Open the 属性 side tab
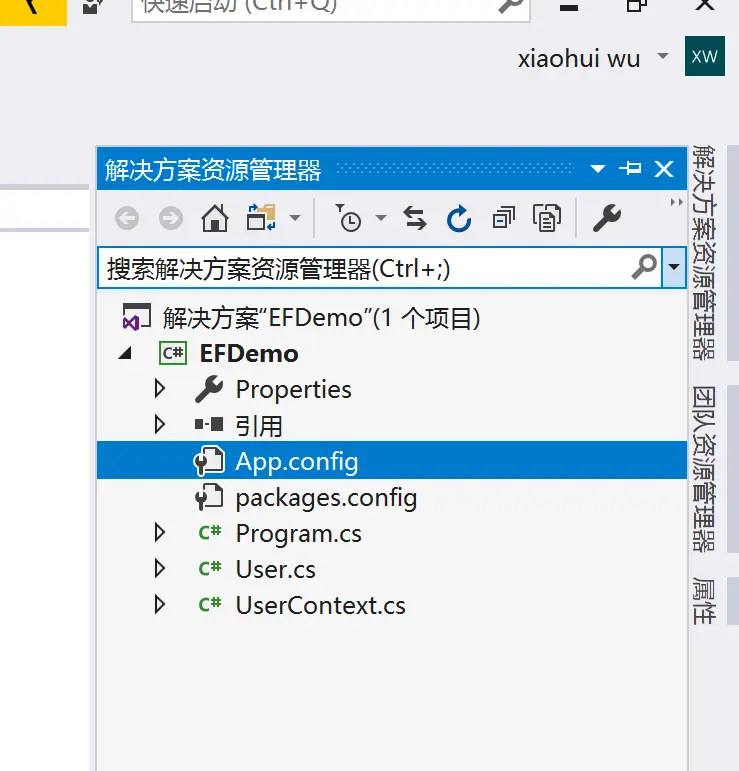The image size is (739, 771). click(704, 601)
